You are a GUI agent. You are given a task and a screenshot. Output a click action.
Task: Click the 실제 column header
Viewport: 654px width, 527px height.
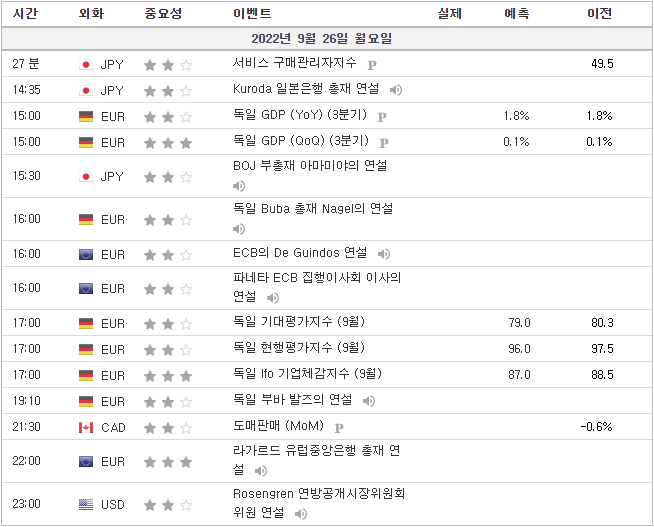[x=450, y=14]
